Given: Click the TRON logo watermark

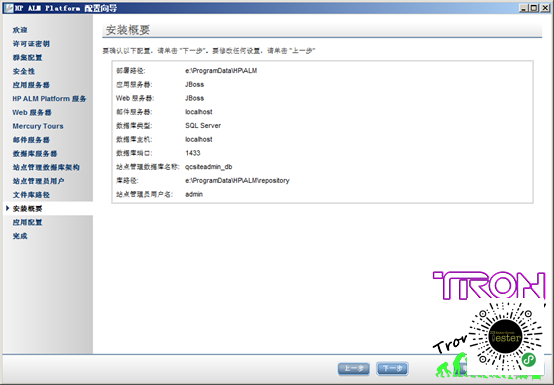Looking at the screenshot, I should tap(489, 285).
